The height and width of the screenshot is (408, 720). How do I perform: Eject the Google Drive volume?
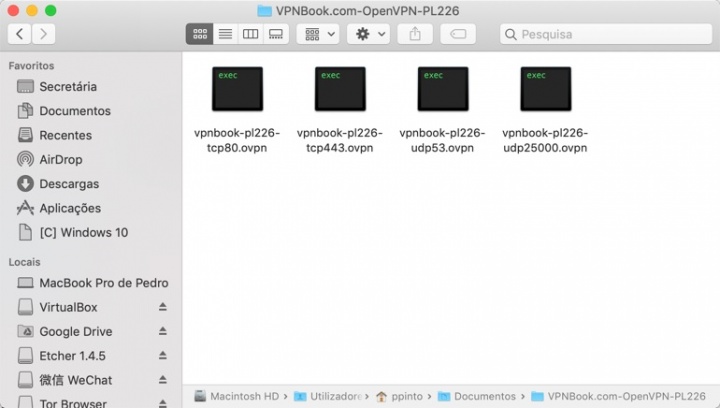(163, 332)
